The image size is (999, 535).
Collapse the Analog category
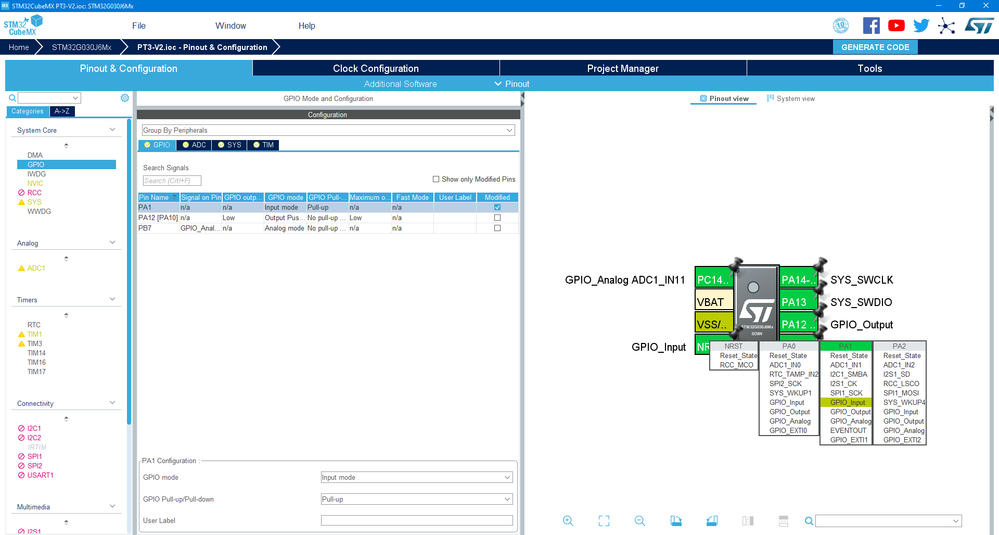tap(113, 243)
